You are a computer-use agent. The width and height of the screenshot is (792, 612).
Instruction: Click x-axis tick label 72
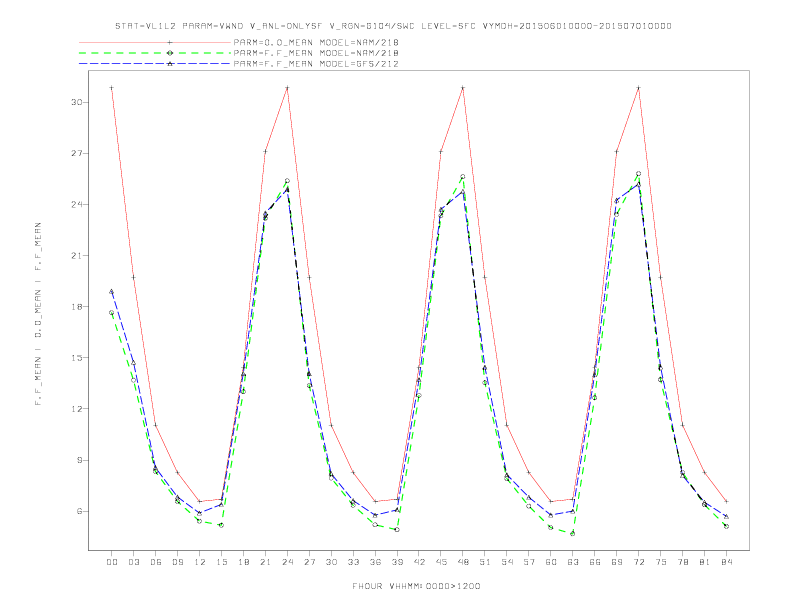638,562
